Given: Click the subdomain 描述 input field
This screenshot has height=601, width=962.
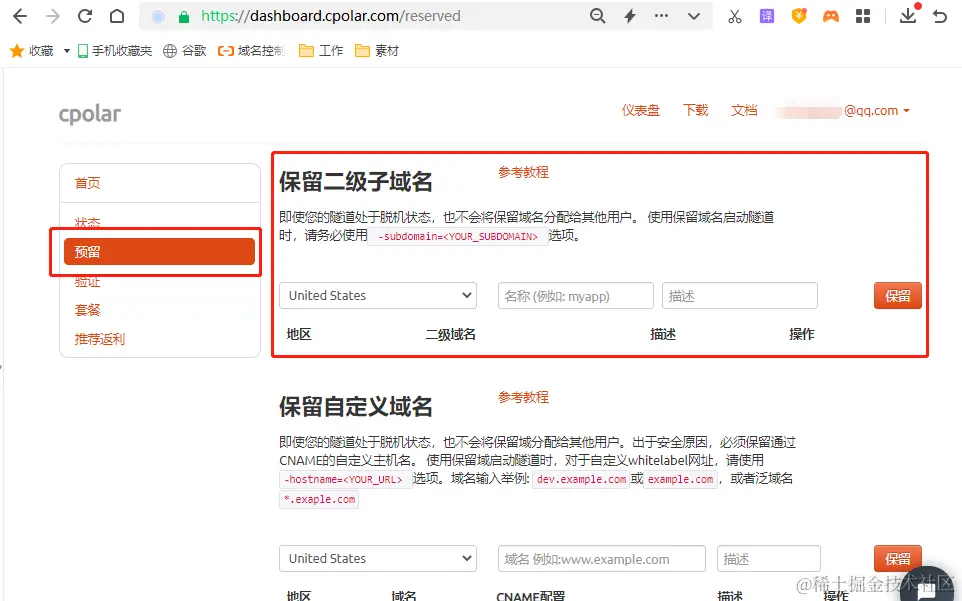Looking at the screenshot, I should tap(740, 296).
